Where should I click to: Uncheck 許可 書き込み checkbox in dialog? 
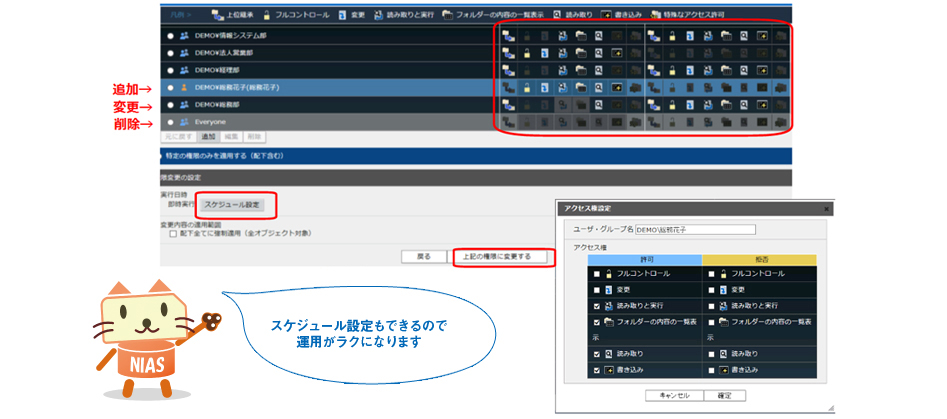tap(597, 370)
